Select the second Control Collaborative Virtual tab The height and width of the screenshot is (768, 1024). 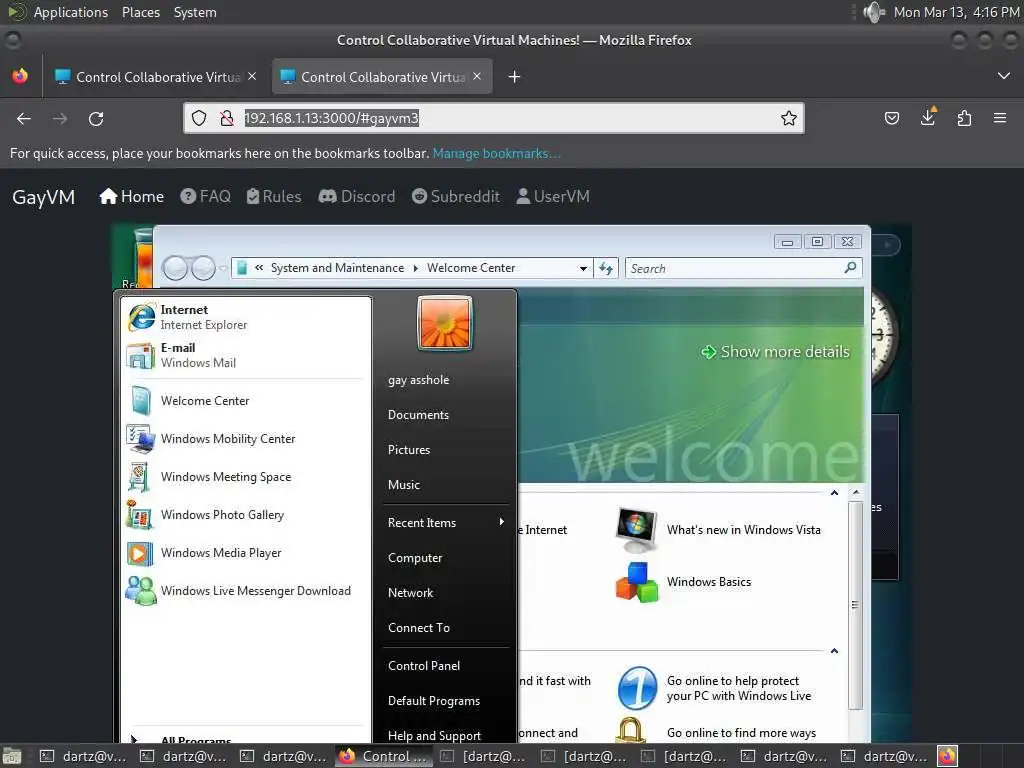pyautogui.click(x=382, y=77)
